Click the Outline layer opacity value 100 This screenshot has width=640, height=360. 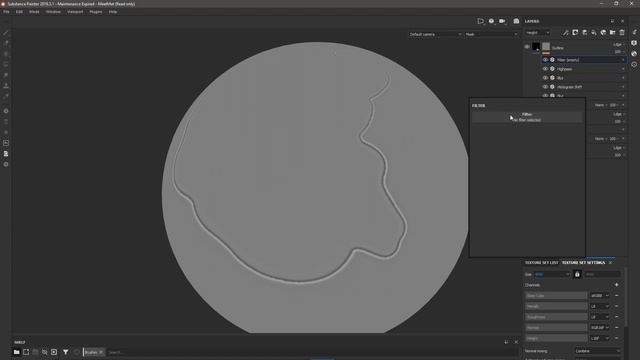(x=618, y=52)
